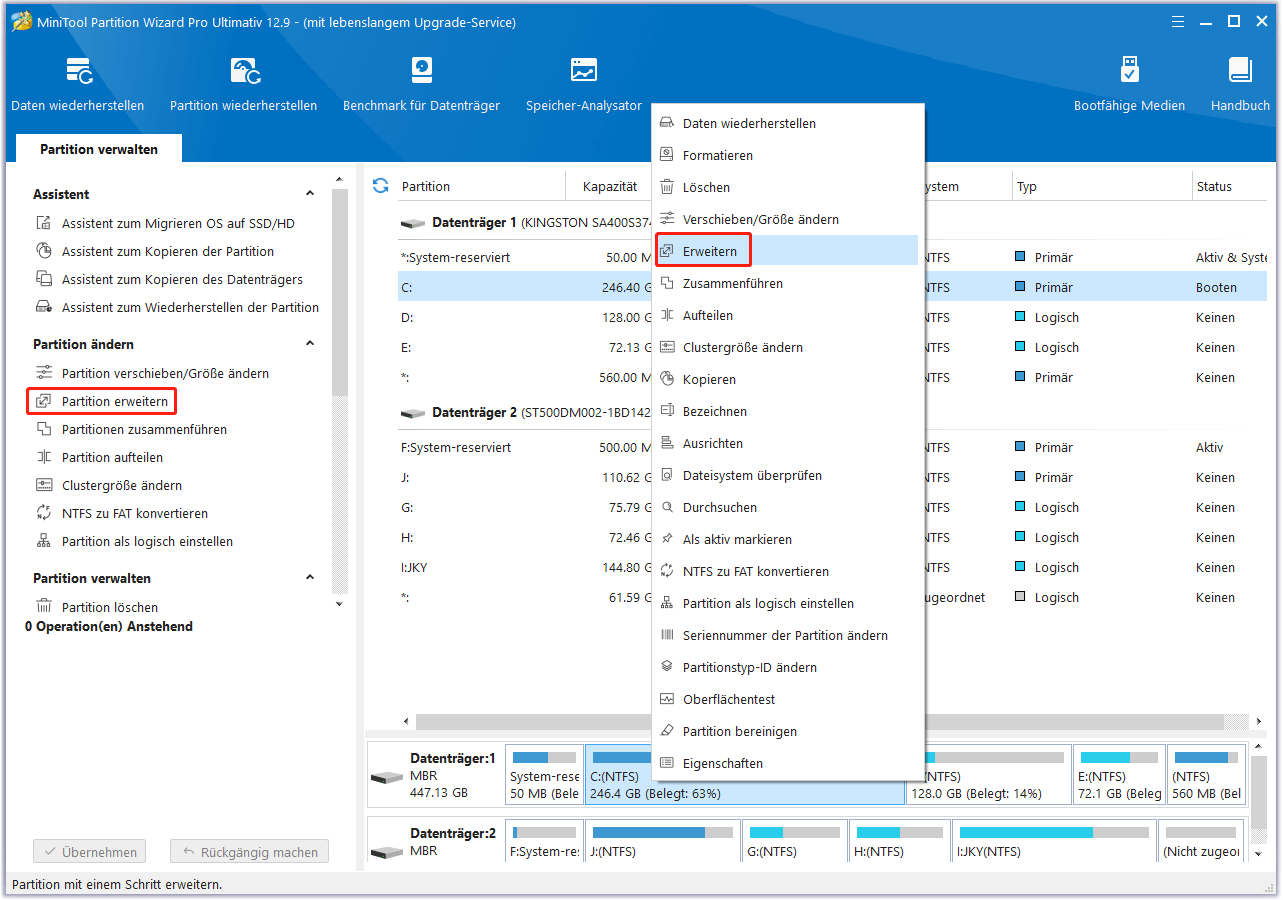Select Bezeichnen in context menu
Image resolution: width=1283 pixels, height=900 pixels.
(787, 412)
